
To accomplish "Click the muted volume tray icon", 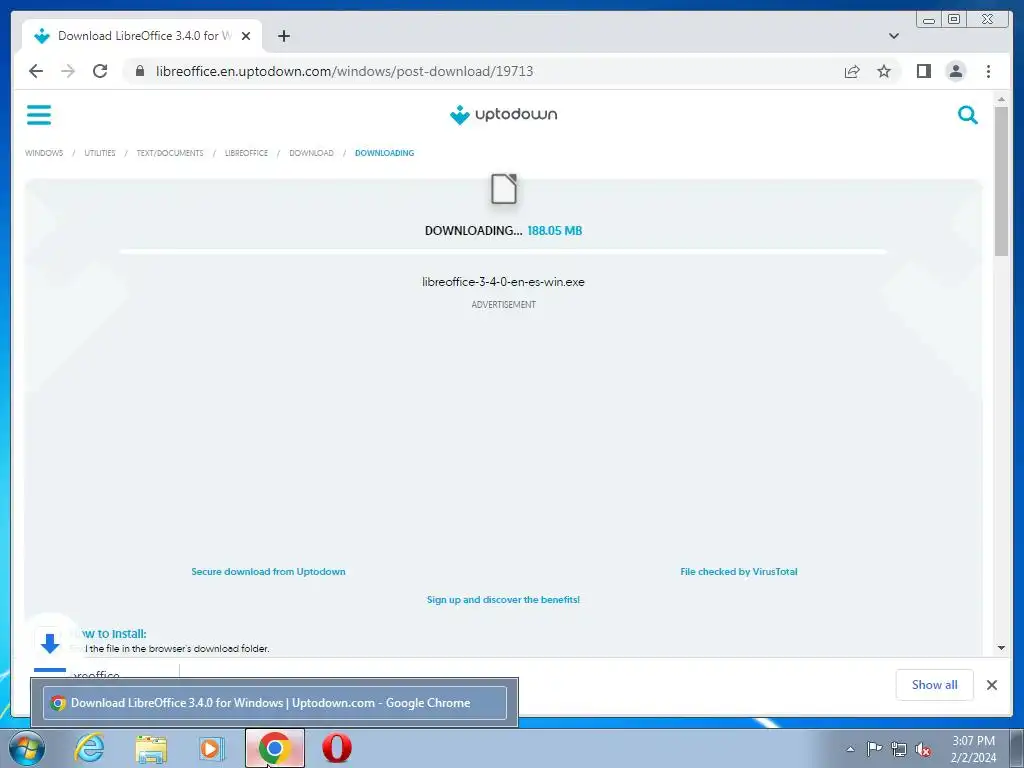I will [x=923, y=749].
